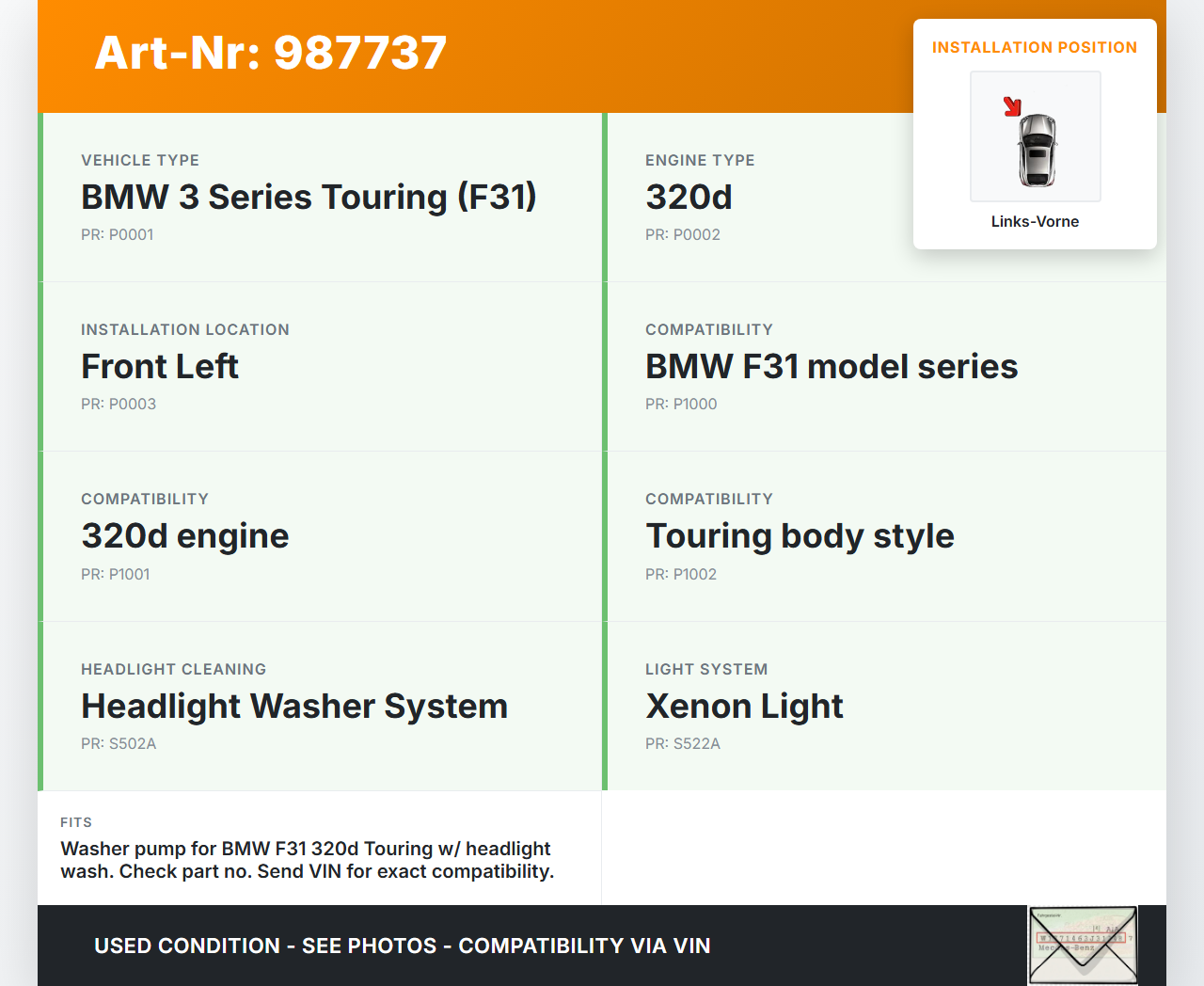Click the 320d engine type value
The height and width of the screenshot is (986, 1204).
689,197
